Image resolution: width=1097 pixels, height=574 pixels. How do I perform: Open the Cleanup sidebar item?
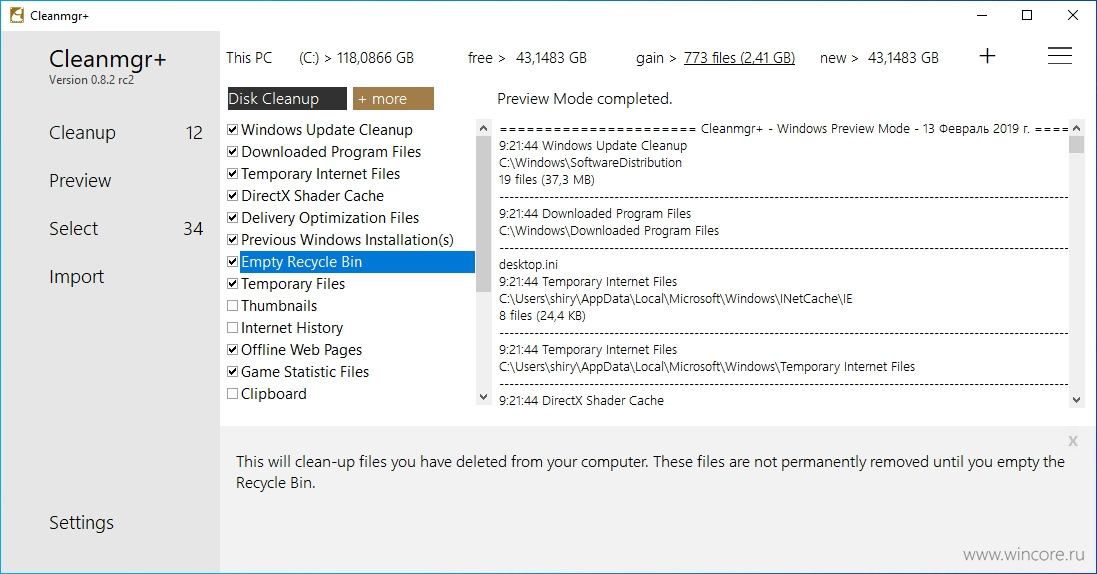(x=83, y=132)
